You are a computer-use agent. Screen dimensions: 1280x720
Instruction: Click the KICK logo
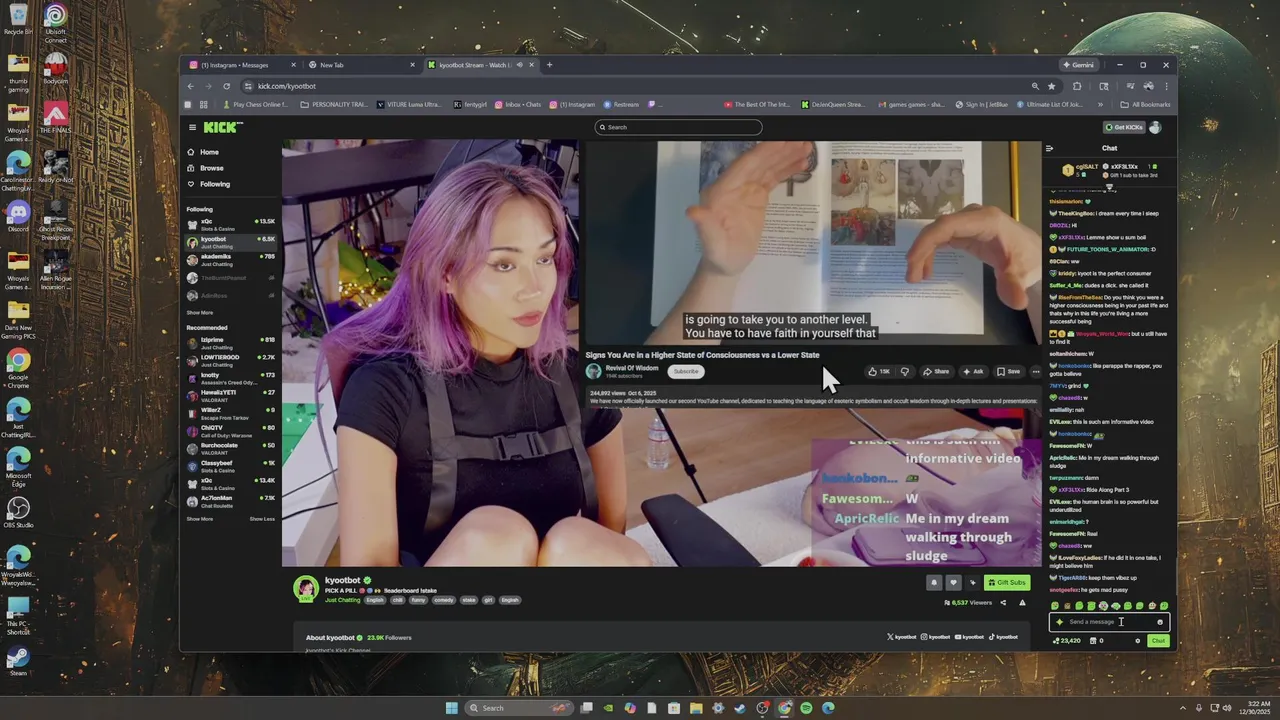[x=223, y=127]
